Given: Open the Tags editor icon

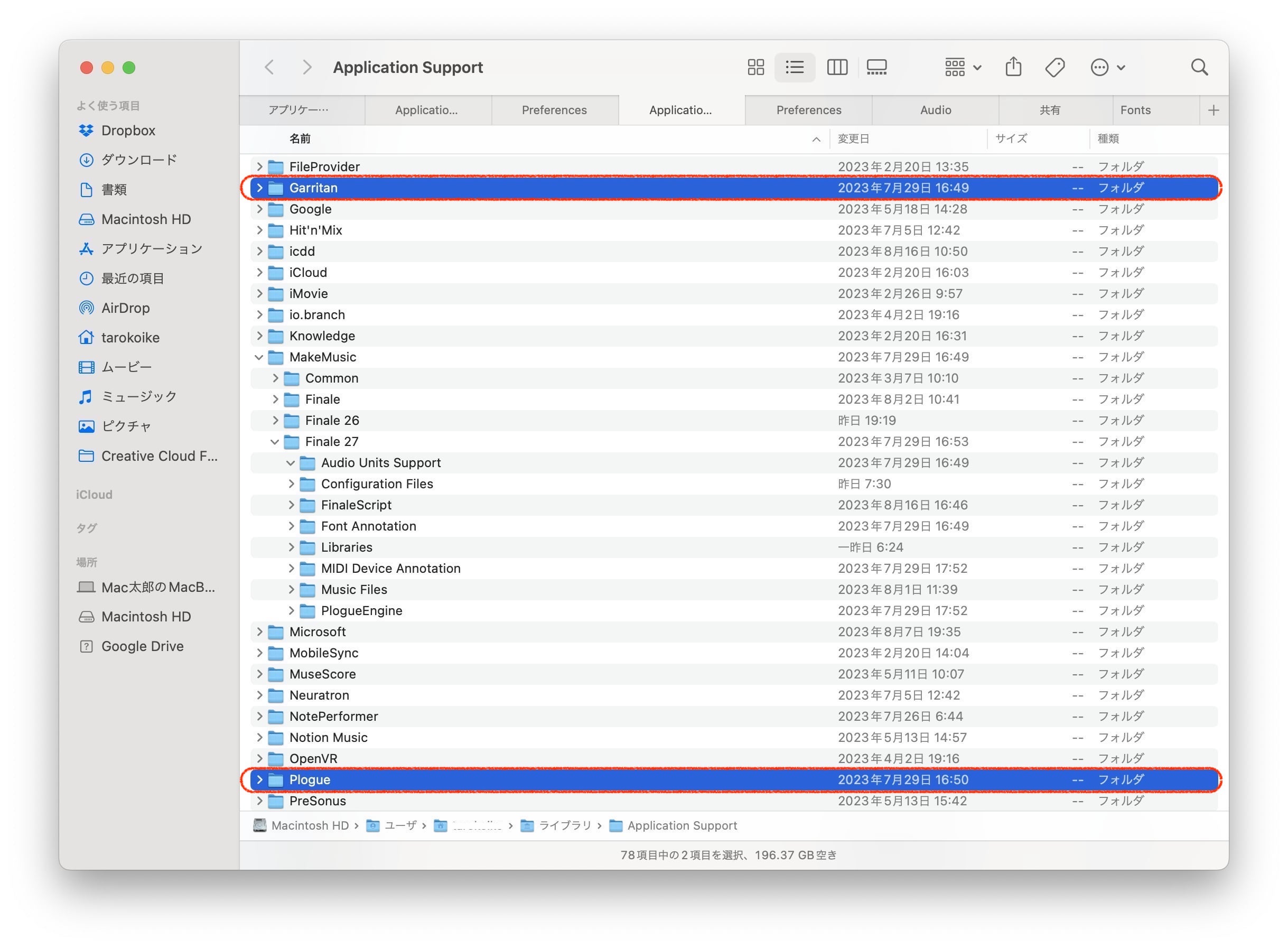Looking at the screenshot, I should pyautogui.click(x=1054, y=67).
